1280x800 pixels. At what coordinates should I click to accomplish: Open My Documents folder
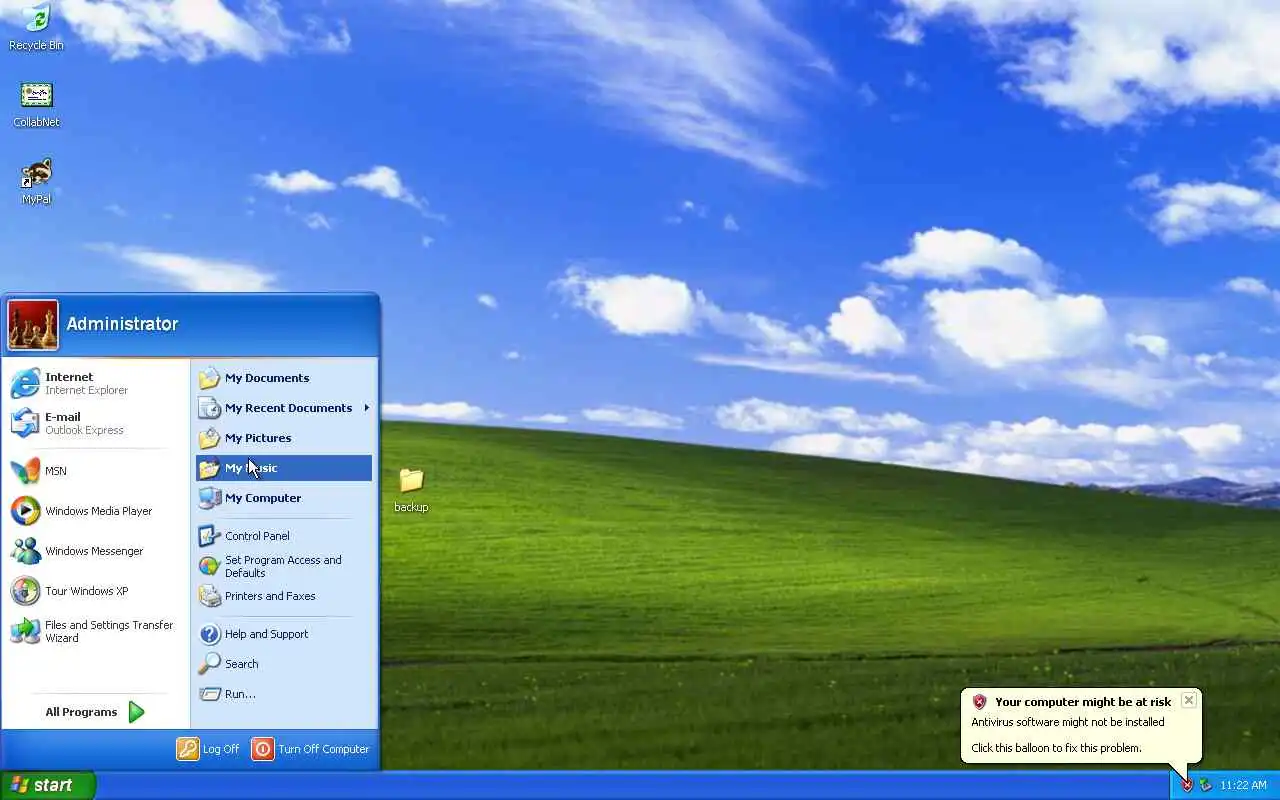[x=284, y=378]
